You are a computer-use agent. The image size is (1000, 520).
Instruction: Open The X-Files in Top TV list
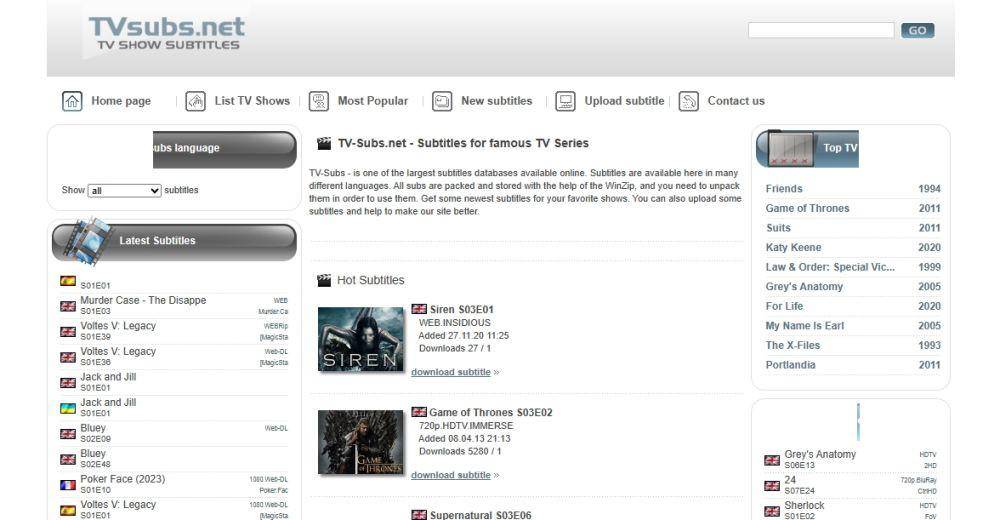pyautogui.click(x=793, y=345)
